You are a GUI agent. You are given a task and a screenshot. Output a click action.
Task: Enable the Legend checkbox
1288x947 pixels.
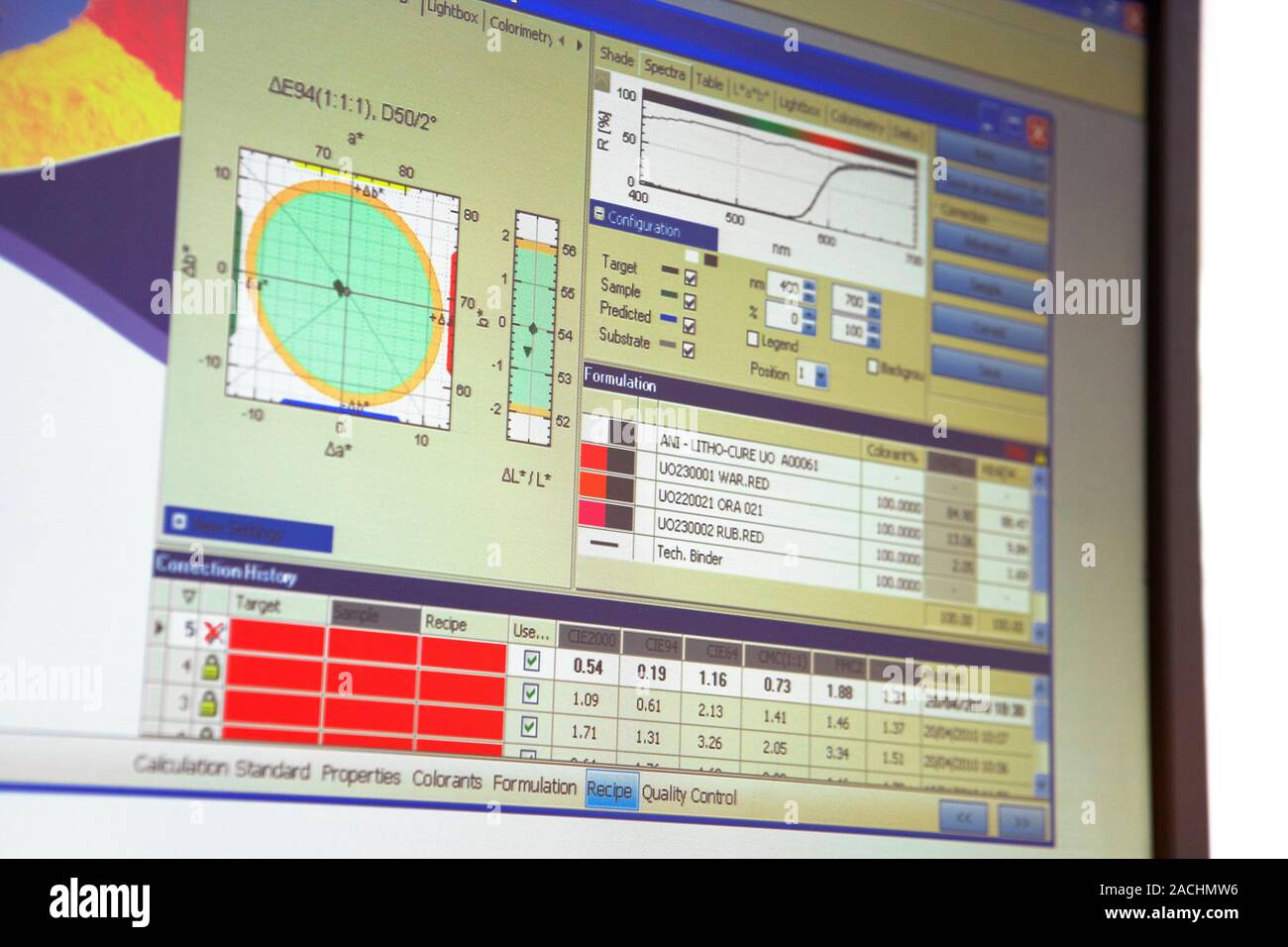pyautogui.click(x=752, y=340)
